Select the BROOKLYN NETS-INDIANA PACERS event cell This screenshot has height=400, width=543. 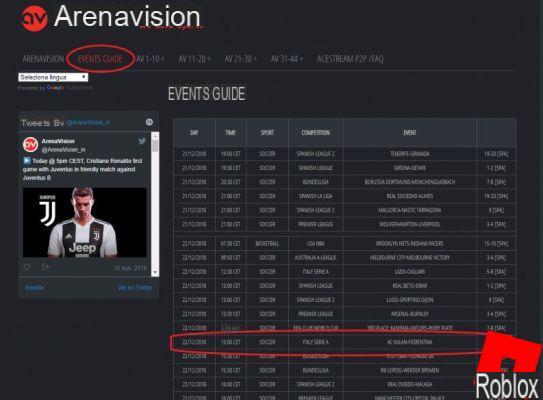click(x=410, y=243)
